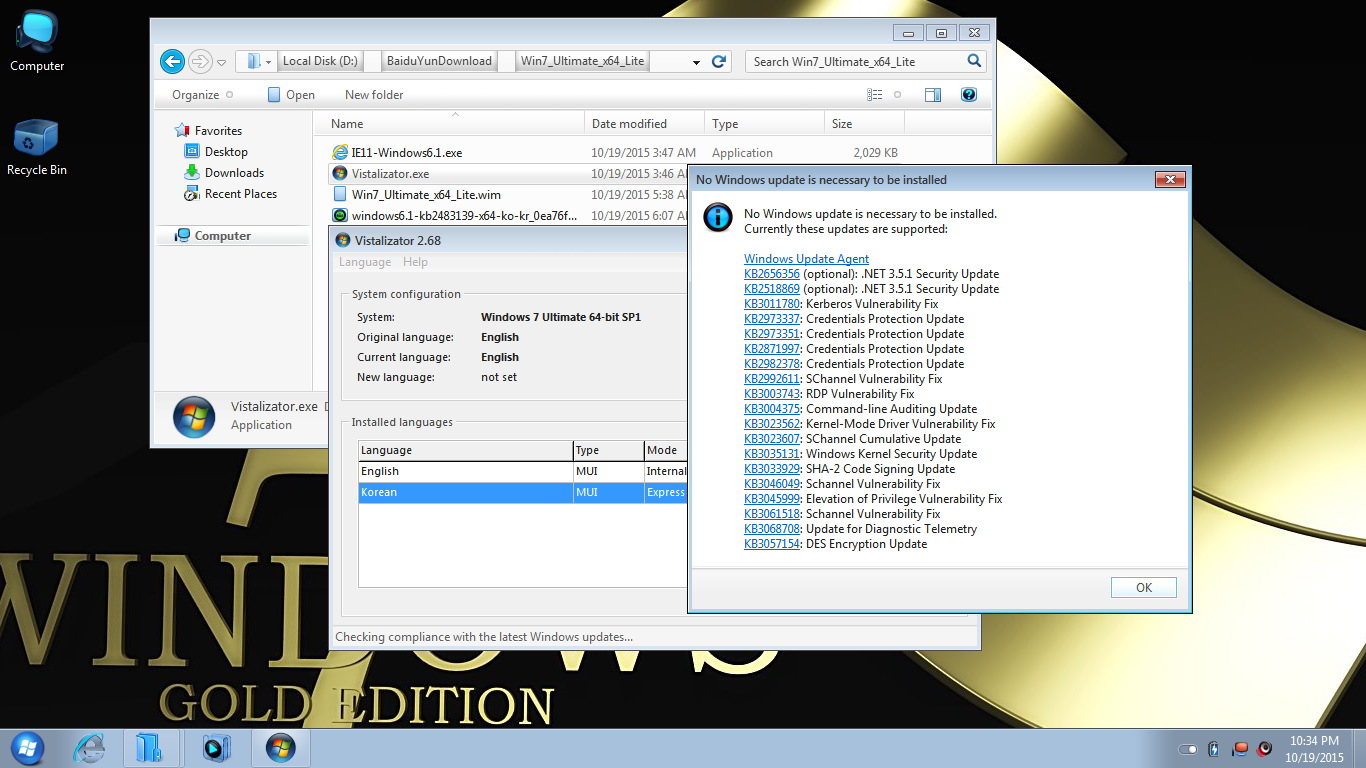1366x768 pixels.
Task: Open the Language menu in Vistalizator
Action: pos(365,262)
